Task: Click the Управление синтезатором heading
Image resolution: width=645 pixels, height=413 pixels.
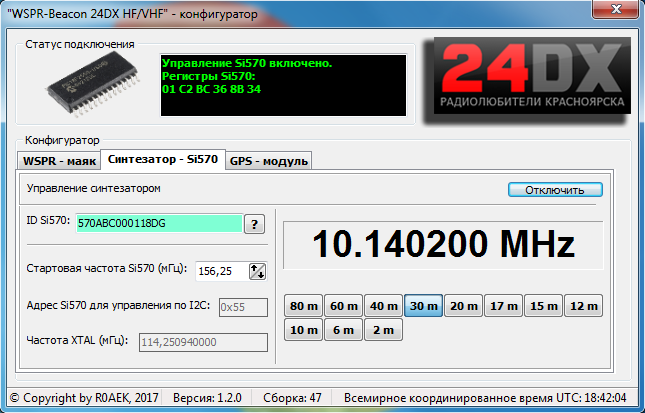Action: click(x=94, y=188)
